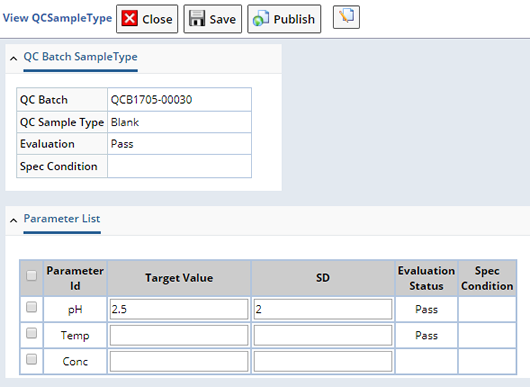Click the Conc parameter id cell
Screen dimensions: 530x387
pyautogui.click(x=75, y=361)
